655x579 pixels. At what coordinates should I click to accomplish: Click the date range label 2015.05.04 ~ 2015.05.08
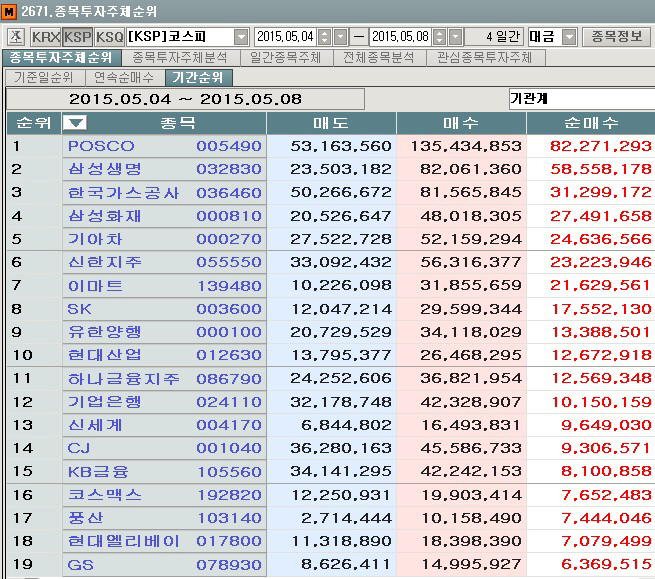[x=185, y=99]
